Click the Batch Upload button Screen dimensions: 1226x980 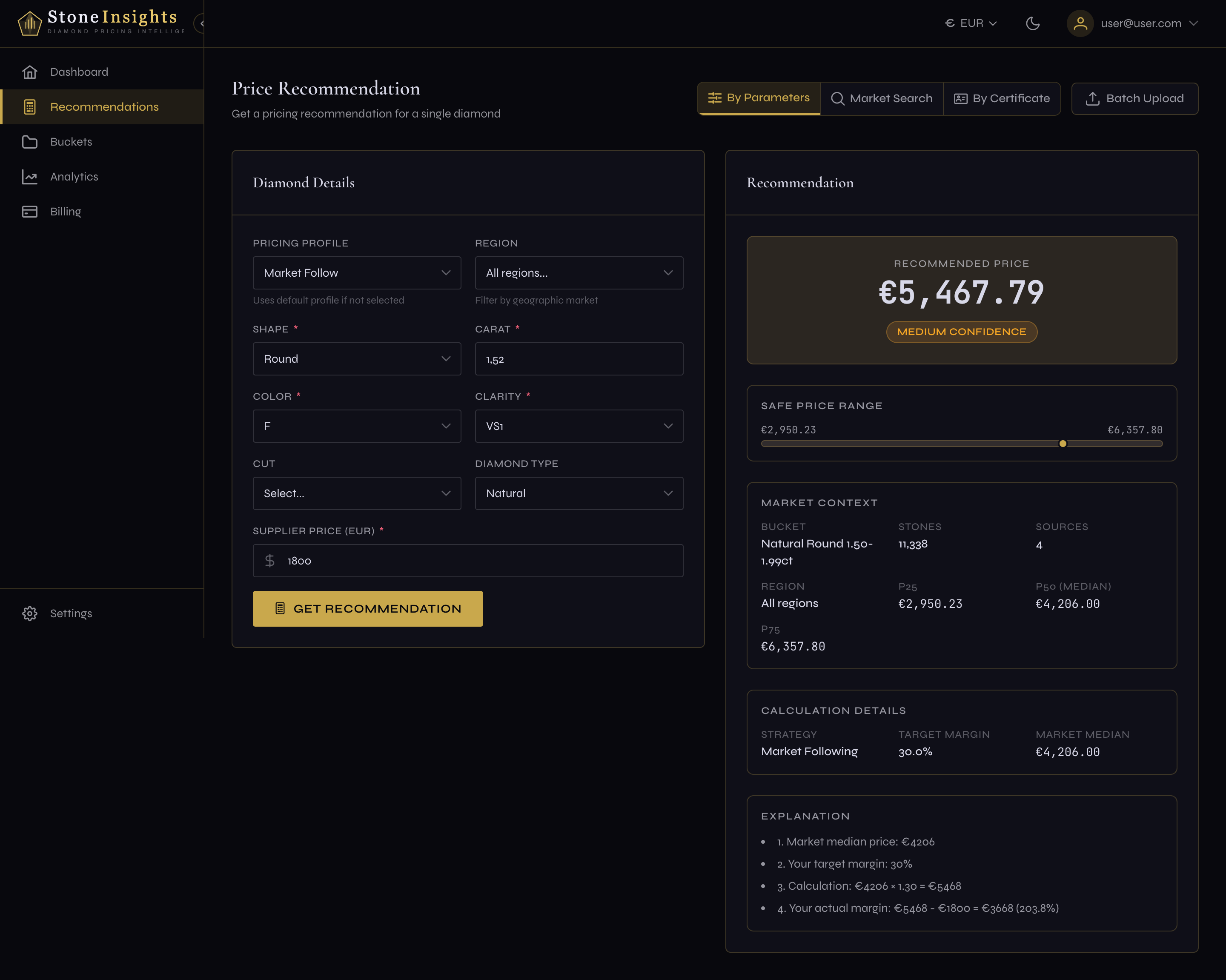click(1134, 98)
